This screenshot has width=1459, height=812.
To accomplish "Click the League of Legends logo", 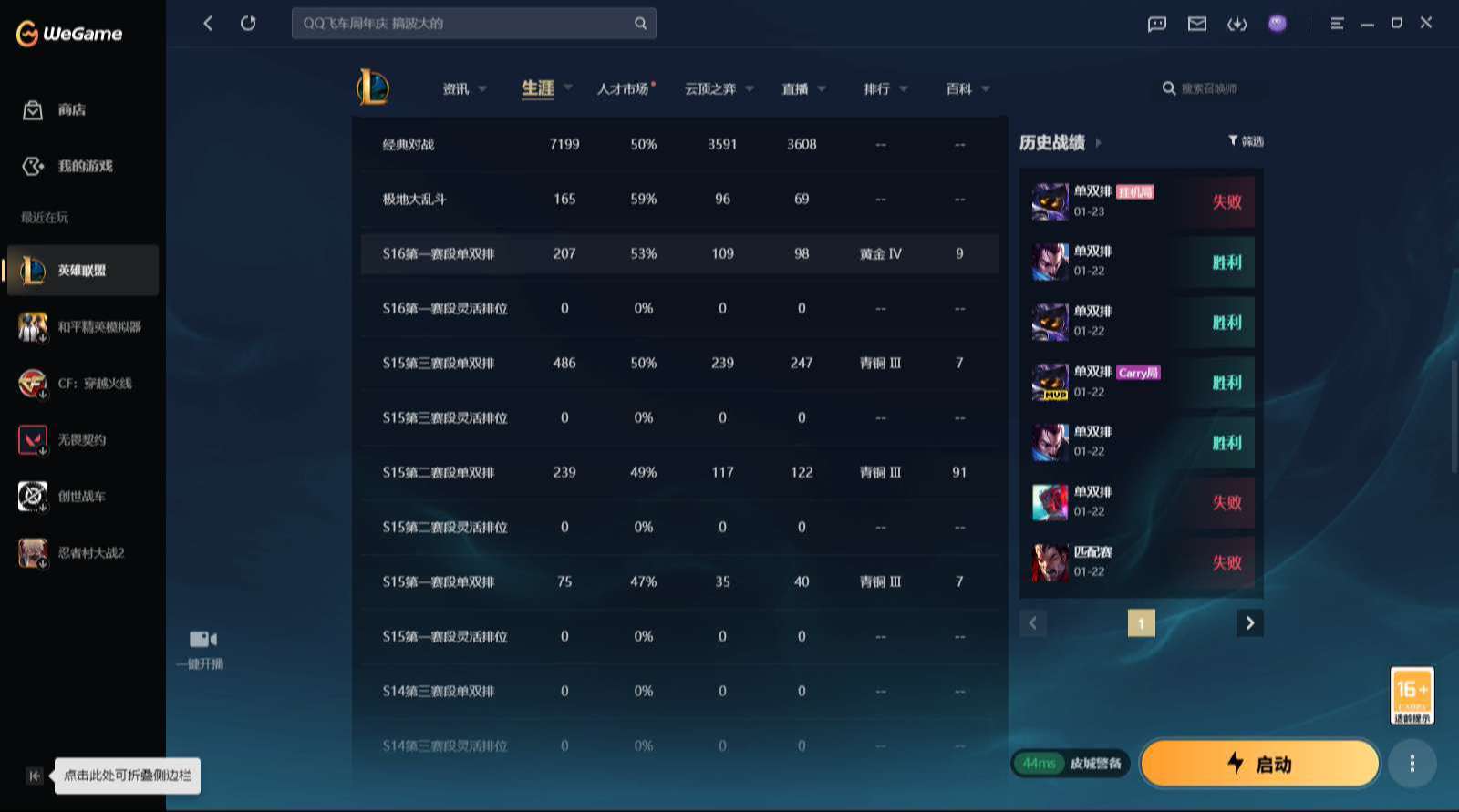I will coord(373,88).
